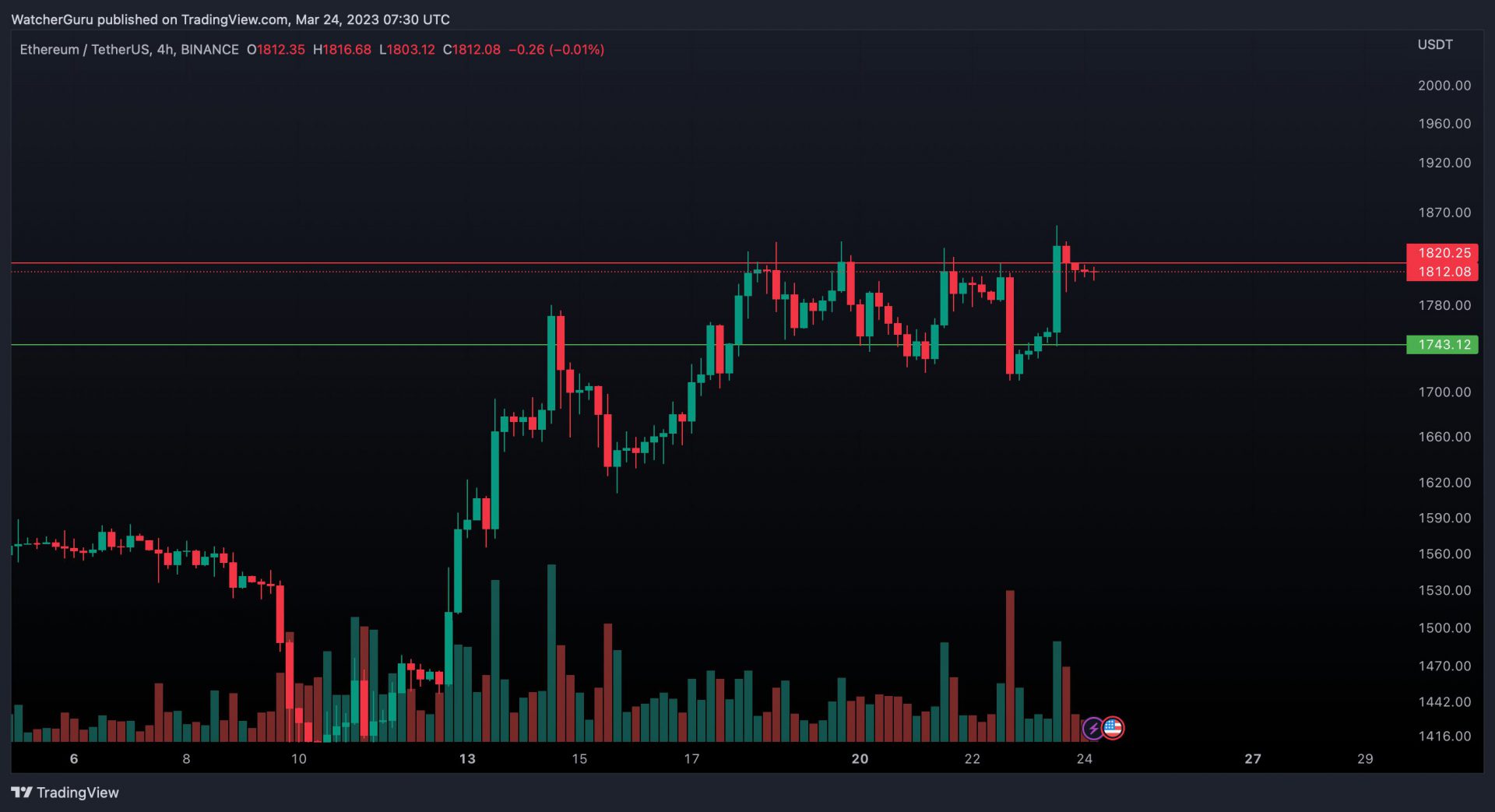Click the 1870.00 price axis label
The image size is (1495, 812).
click(x=1444, y=213)
